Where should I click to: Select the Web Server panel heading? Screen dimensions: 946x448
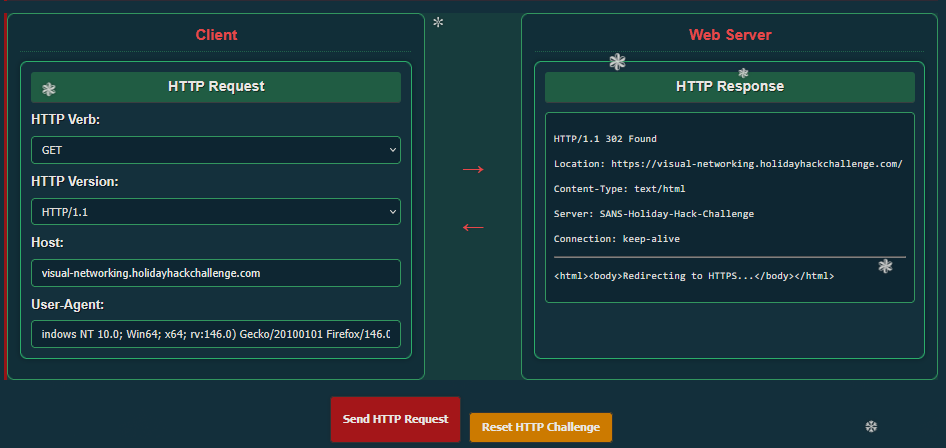[x=730, y=35]
